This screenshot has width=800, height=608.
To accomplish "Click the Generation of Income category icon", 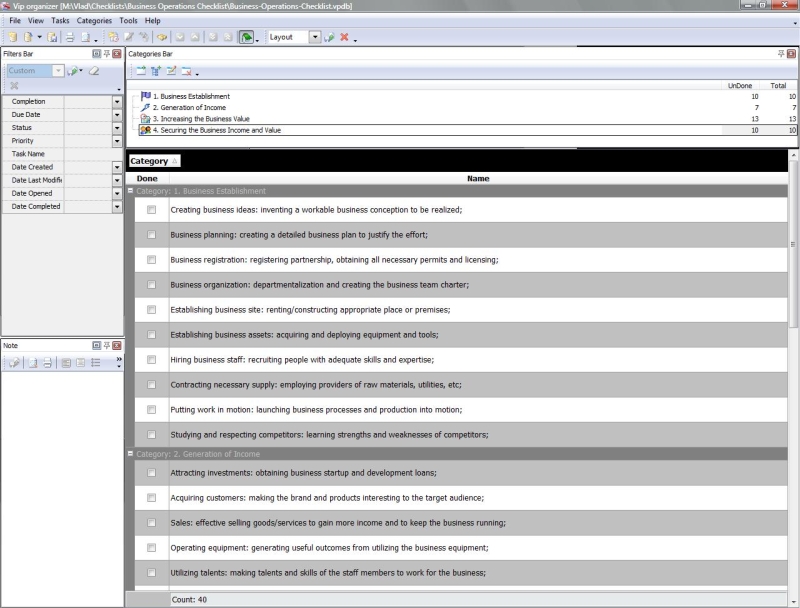I will tap(146, 107).
